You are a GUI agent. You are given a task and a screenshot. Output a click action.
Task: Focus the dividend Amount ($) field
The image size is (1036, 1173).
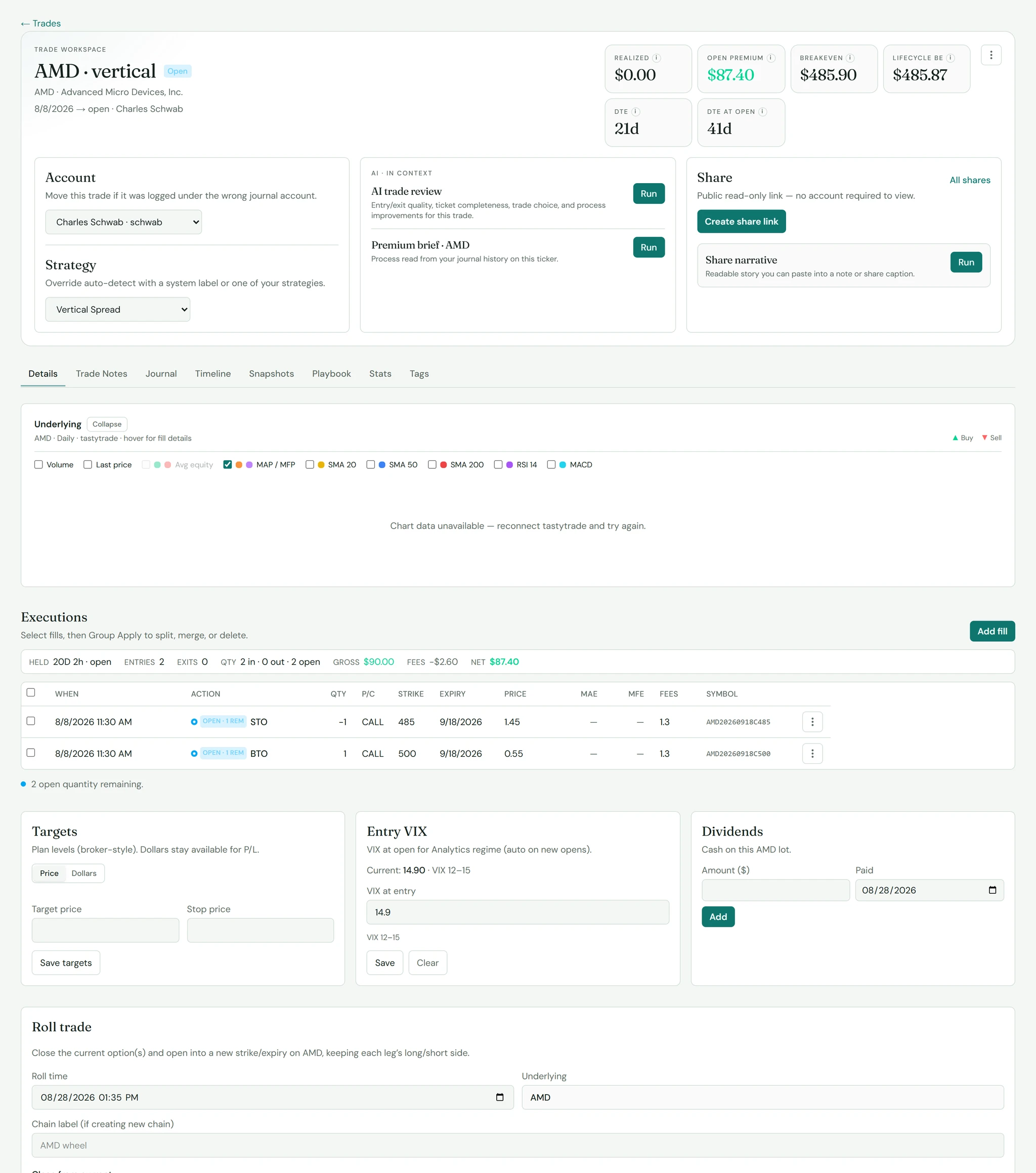[x=775, y=890]
